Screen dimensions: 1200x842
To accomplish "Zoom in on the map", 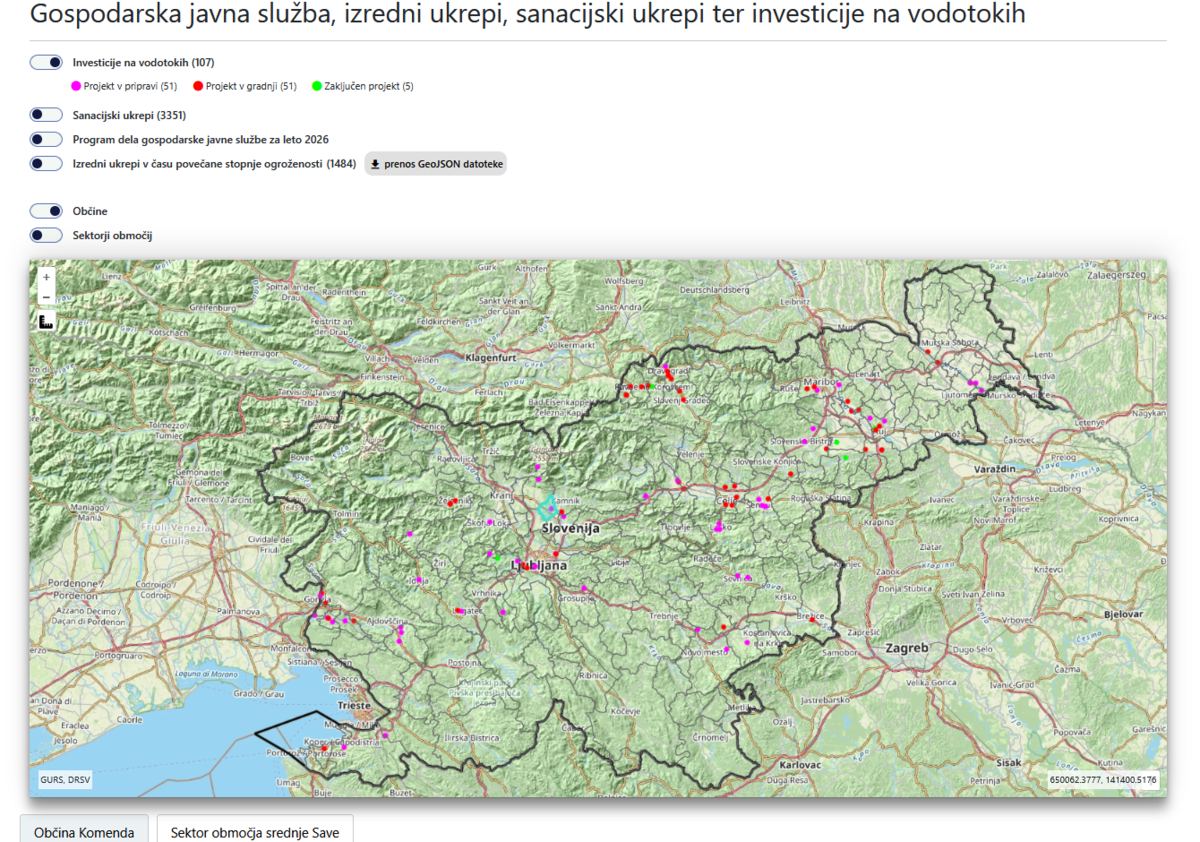I will 46,277.
